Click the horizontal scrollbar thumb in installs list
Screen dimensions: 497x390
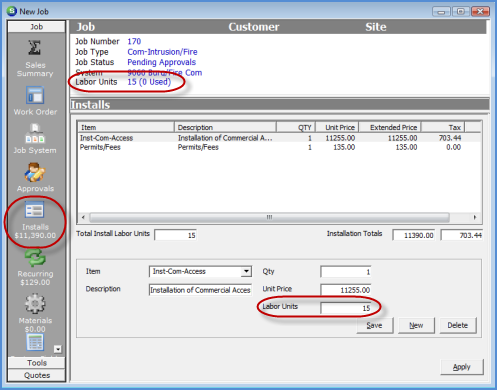(269, 217)
